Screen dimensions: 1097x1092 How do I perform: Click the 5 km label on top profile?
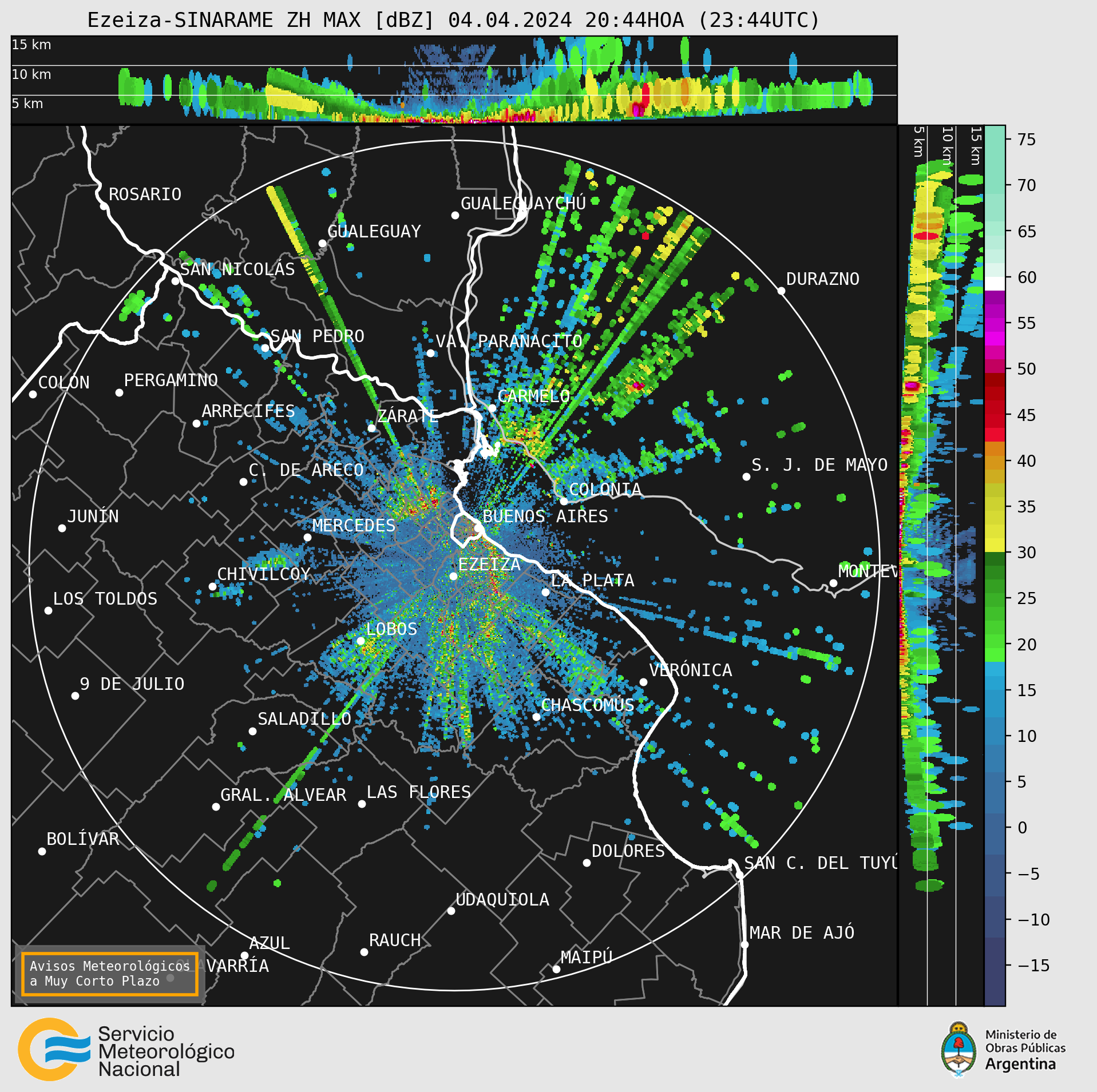[x=27, y=104]
